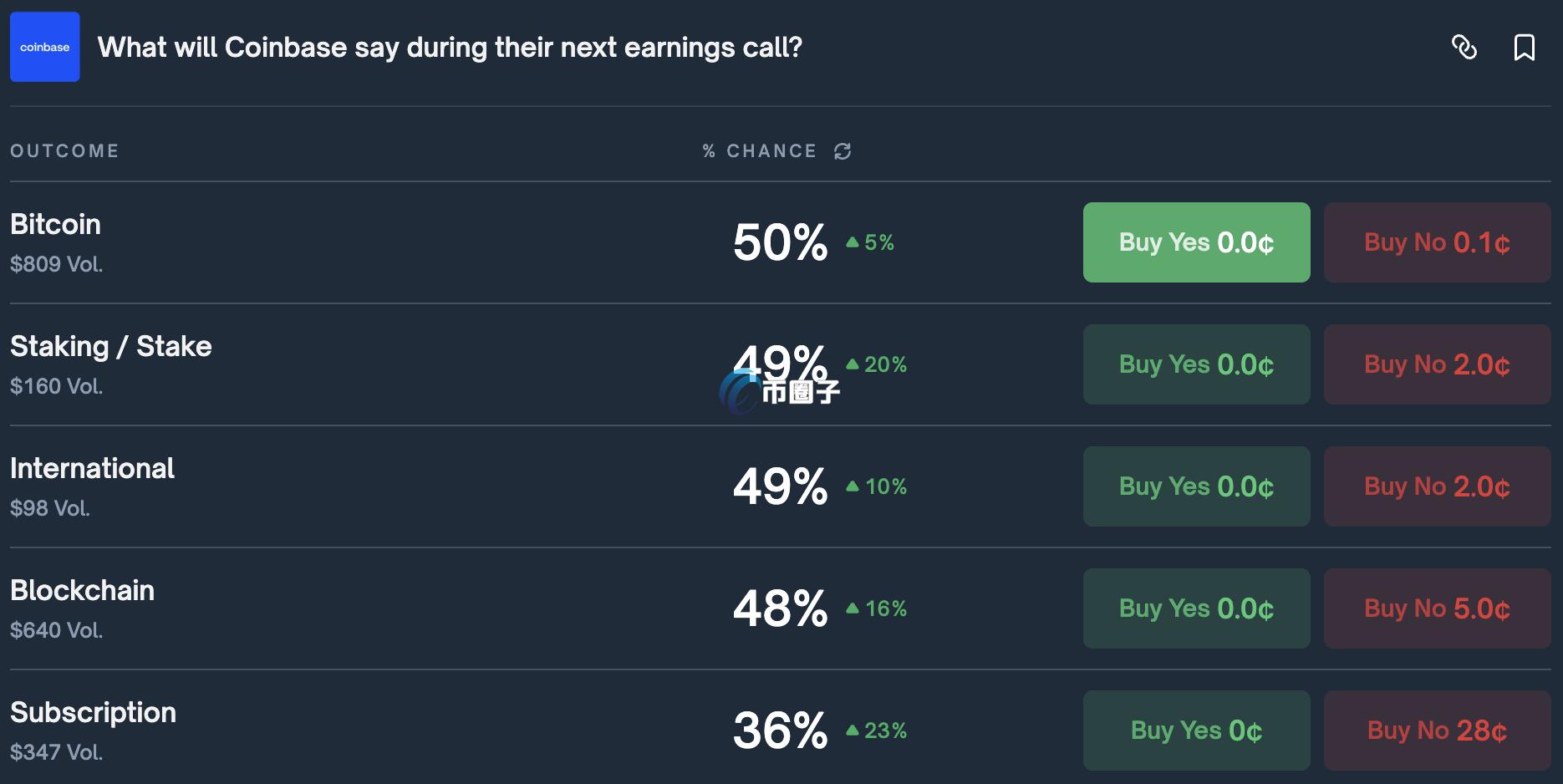The height and width of the screenshot is (784, 1563).
Task: Buy No on the Subscription outcome
Action: (x=1436, y=730)
